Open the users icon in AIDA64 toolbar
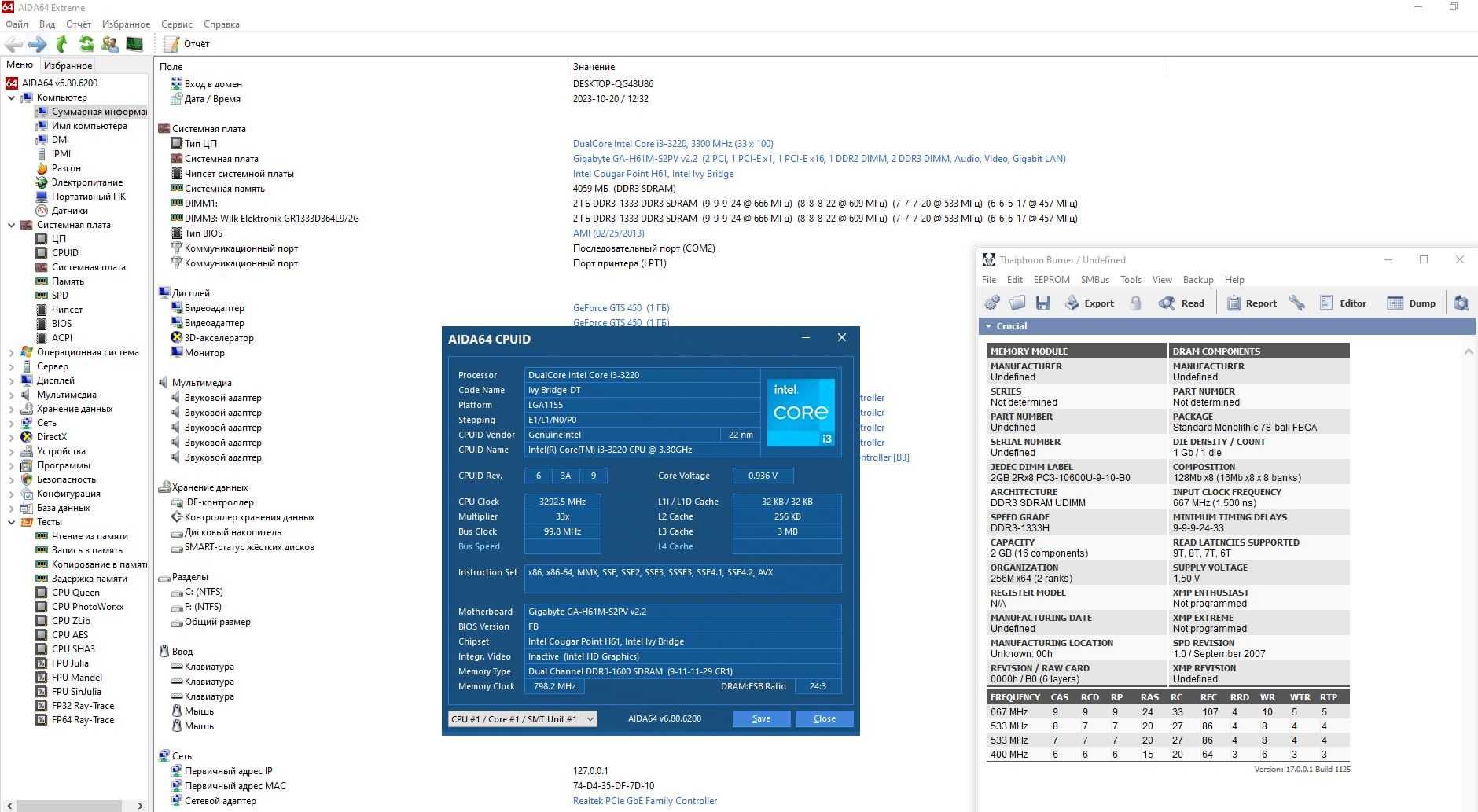The width and height of the screenshot is (1478, 812). point(110,44)
